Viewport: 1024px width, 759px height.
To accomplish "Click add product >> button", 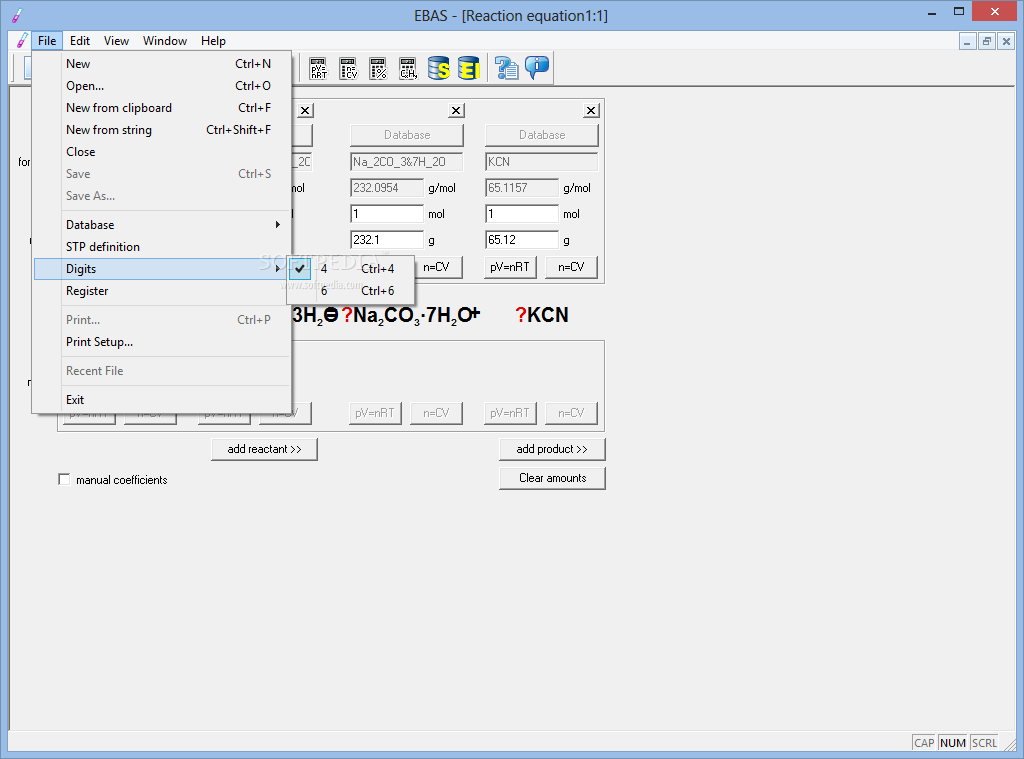I will [552, 449].
